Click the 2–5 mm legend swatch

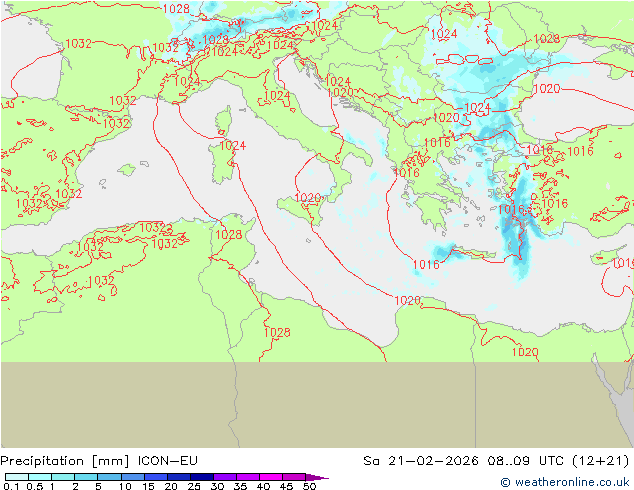point(86,477)
